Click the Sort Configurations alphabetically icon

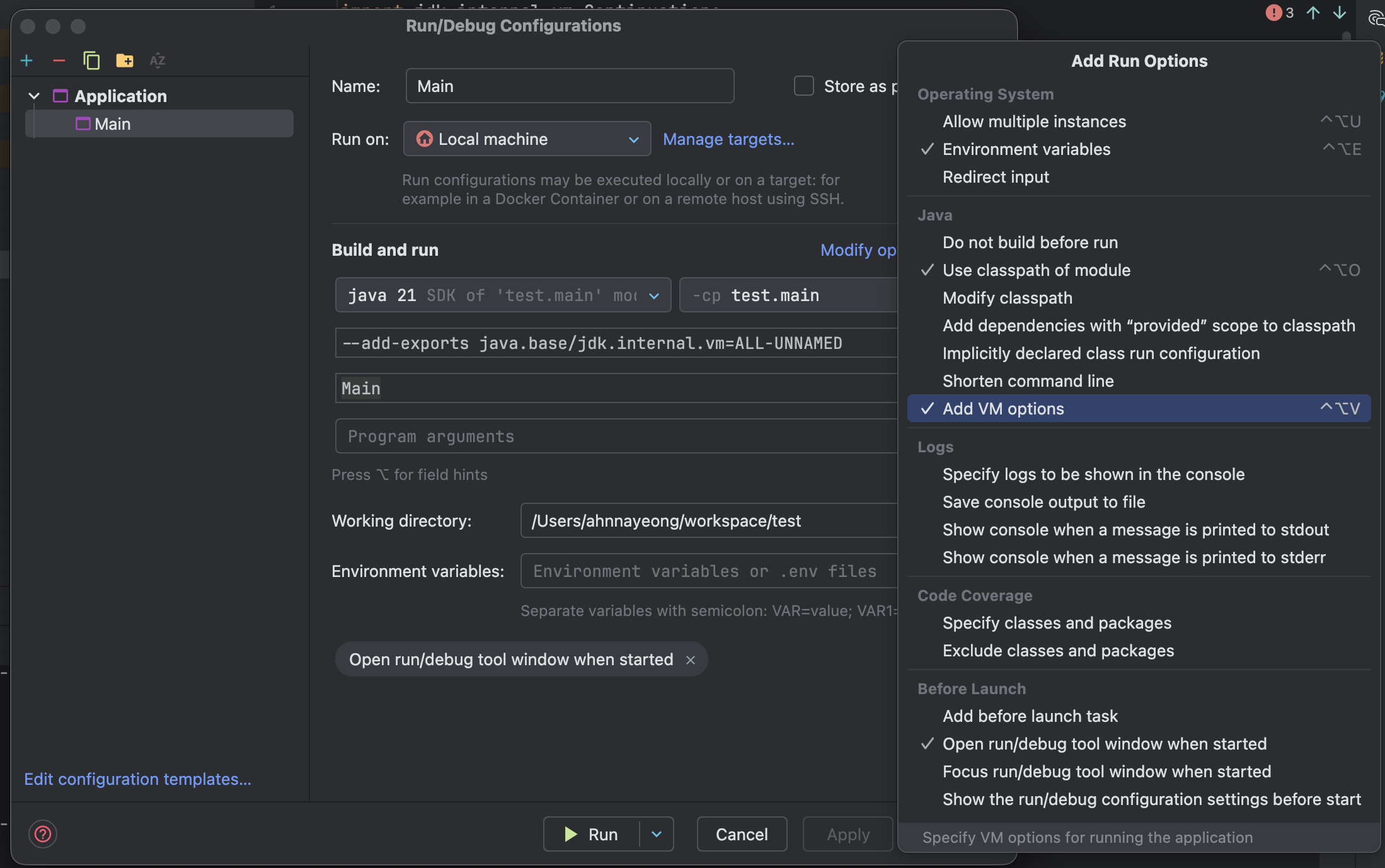(x=157, y=60)
